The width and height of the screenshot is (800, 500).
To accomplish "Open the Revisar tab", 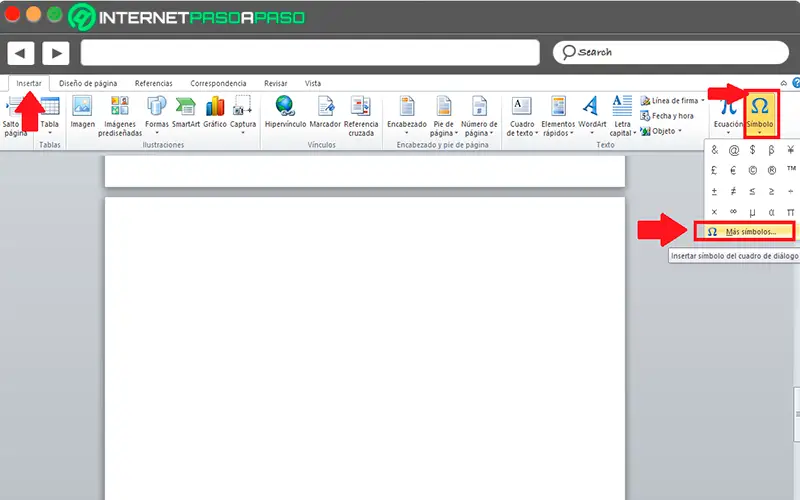I will [276, 83].
